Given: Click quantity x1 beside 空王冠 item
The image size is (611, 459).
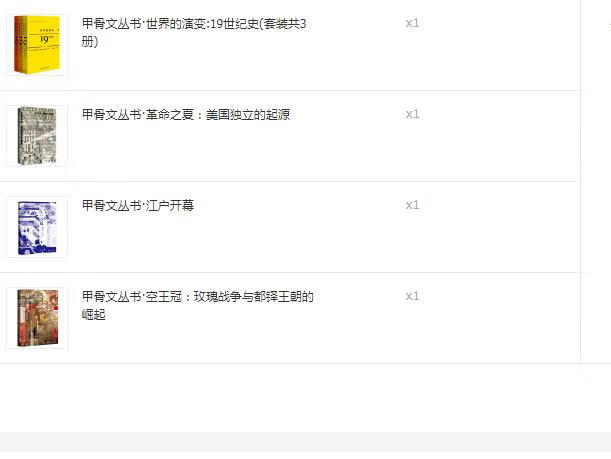Looking at the screenshot, I should (x=412, y=296).
